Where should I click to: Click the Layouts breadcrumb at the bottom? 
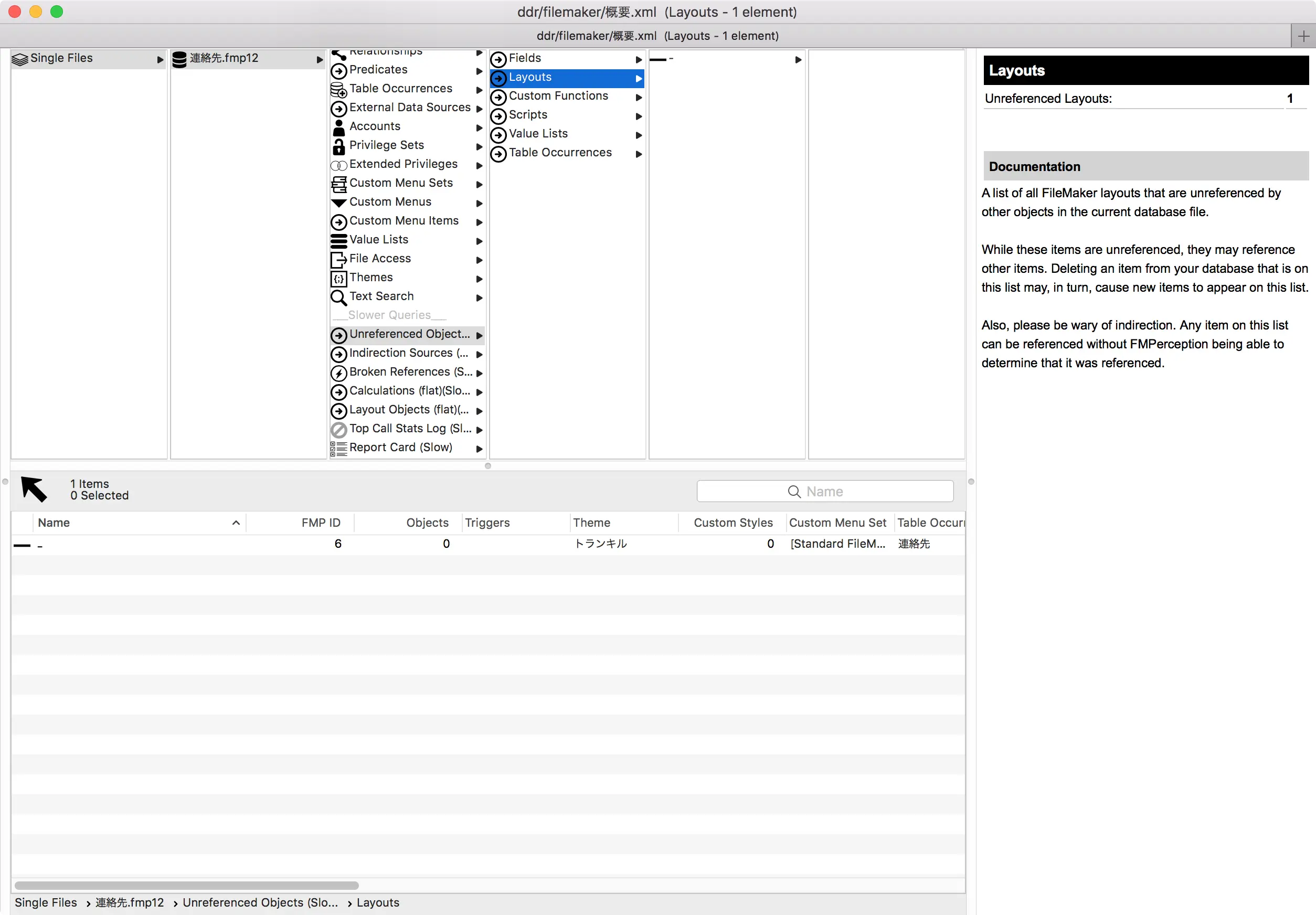377,902
